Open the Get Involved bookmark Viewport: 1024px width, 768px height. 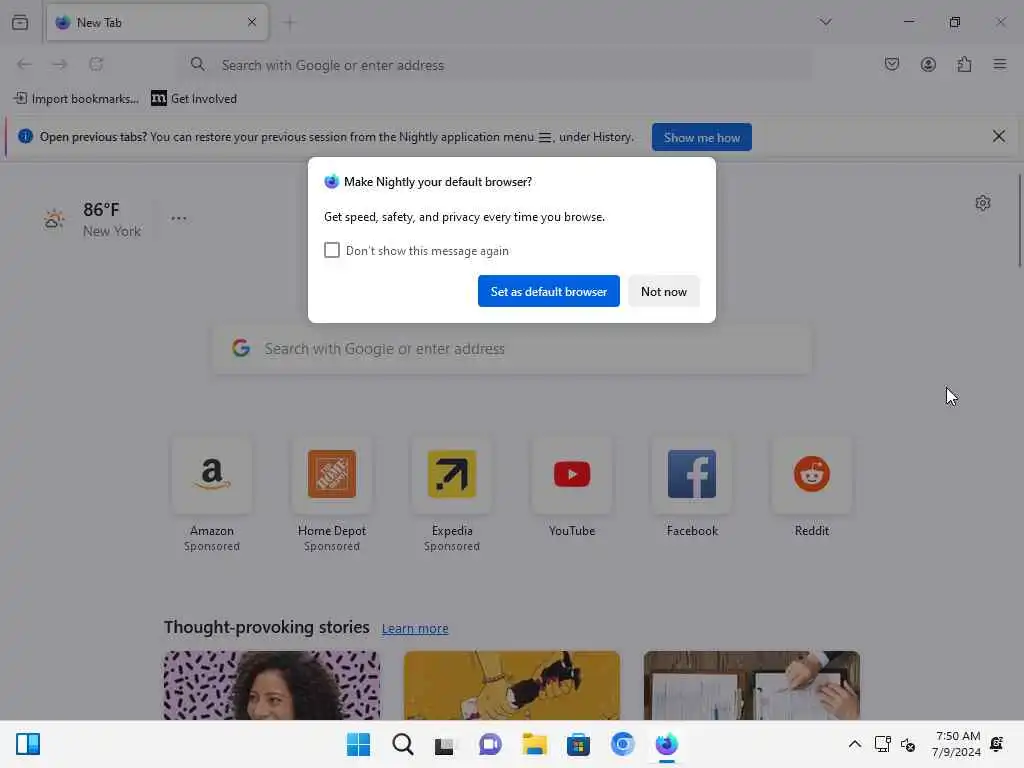[x=194, y=99]
